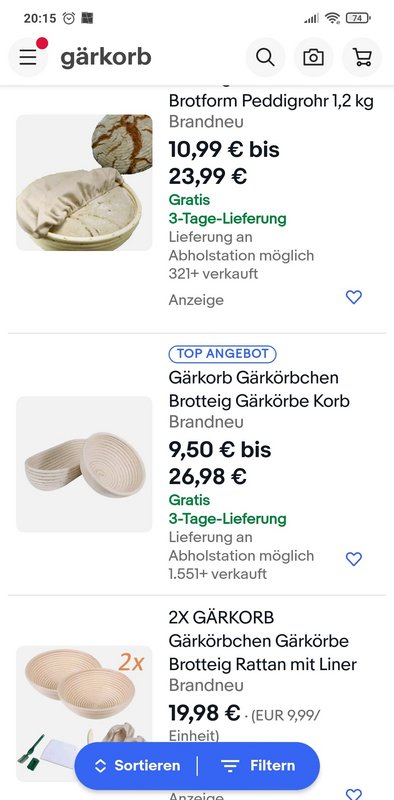Click the gärkorb search term field
The width and height of the screenshot is (394, 800).
(106, 57)
